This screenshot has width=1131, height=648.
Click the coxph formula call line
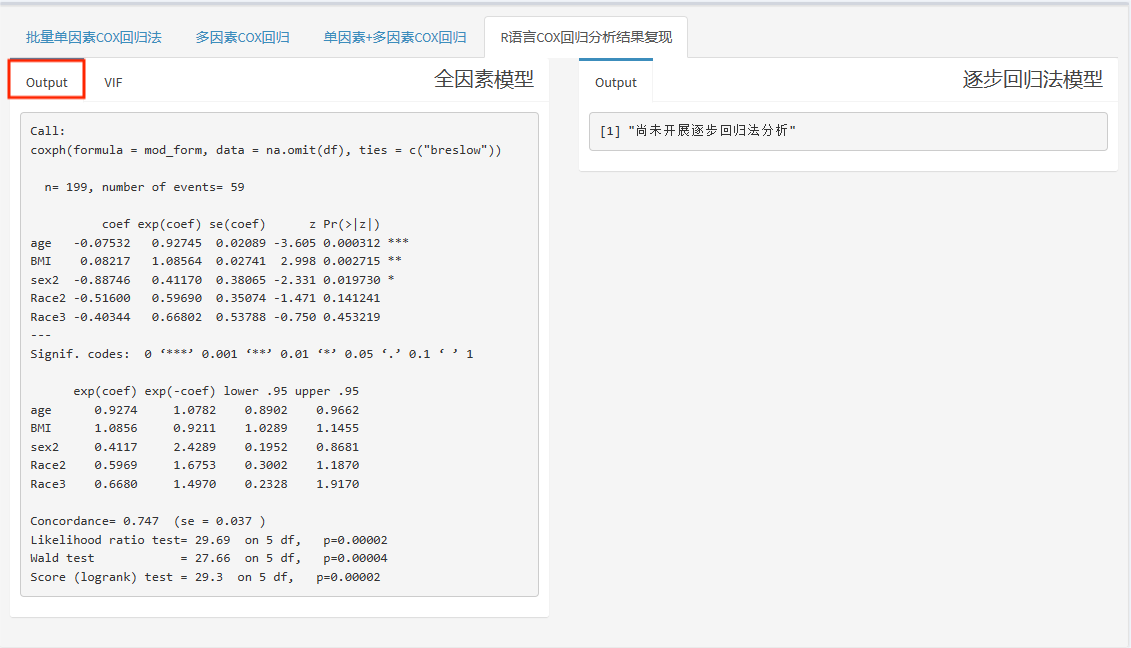[x=265, y=150]
